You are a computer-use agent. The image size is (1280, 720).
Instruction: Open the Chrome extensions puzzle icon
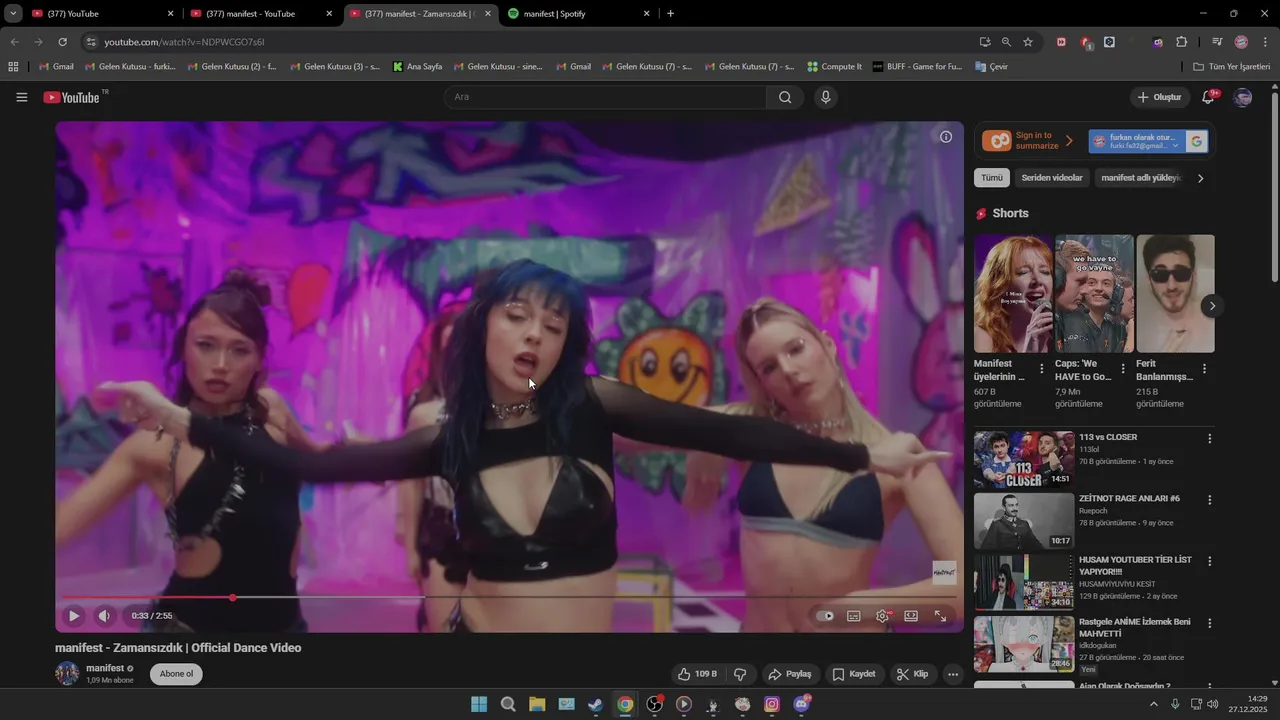click(x=1182, y=42)
